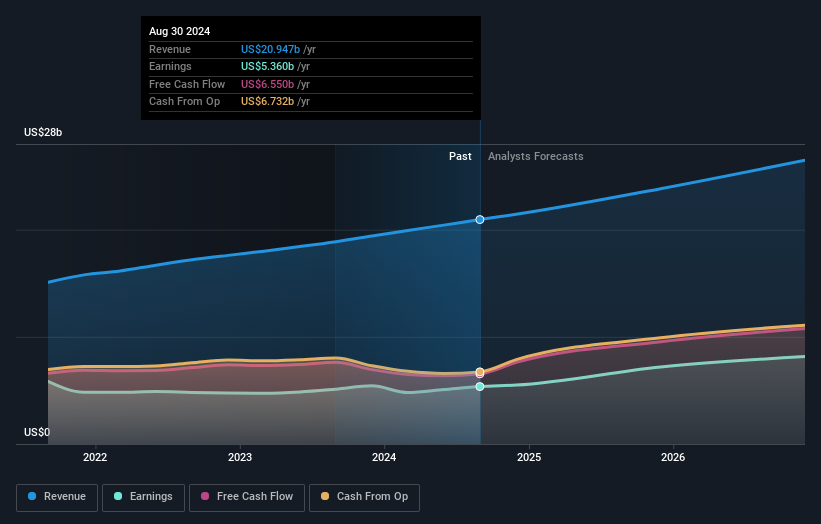Click the US$0 y-axis label
The width and height of the screenshot is (821, 524).
click(37, 432)
